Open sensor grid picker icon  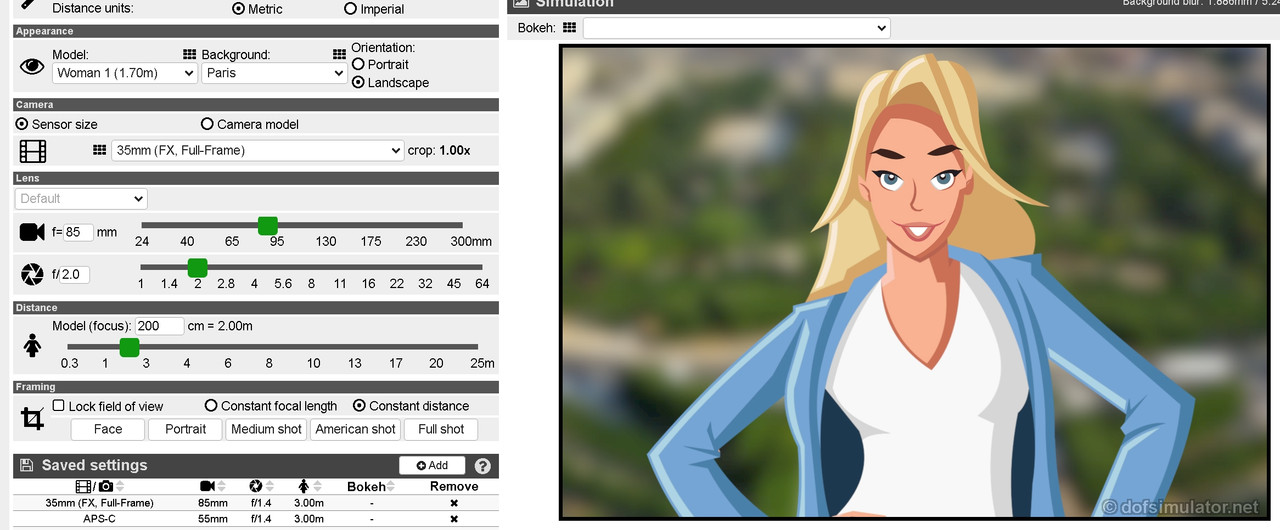tap(99, 150)
